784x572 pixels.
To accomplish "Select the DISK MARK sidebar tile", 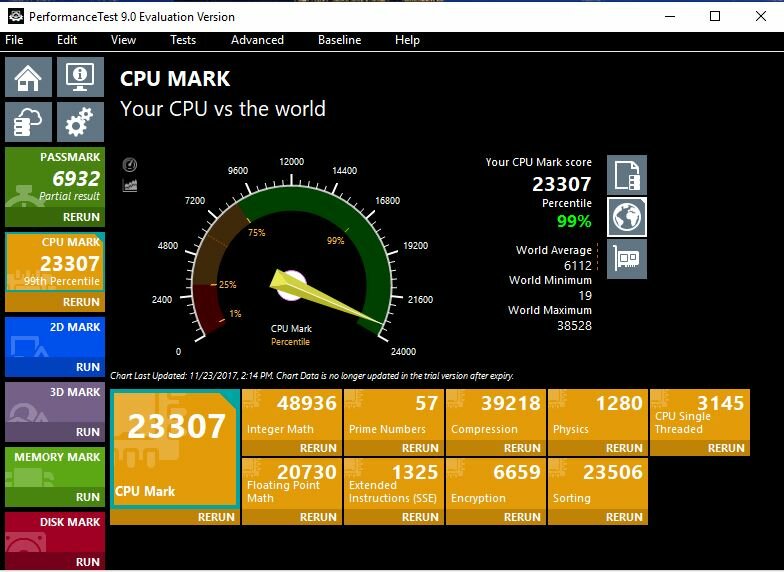I will [x=55, y=532].
